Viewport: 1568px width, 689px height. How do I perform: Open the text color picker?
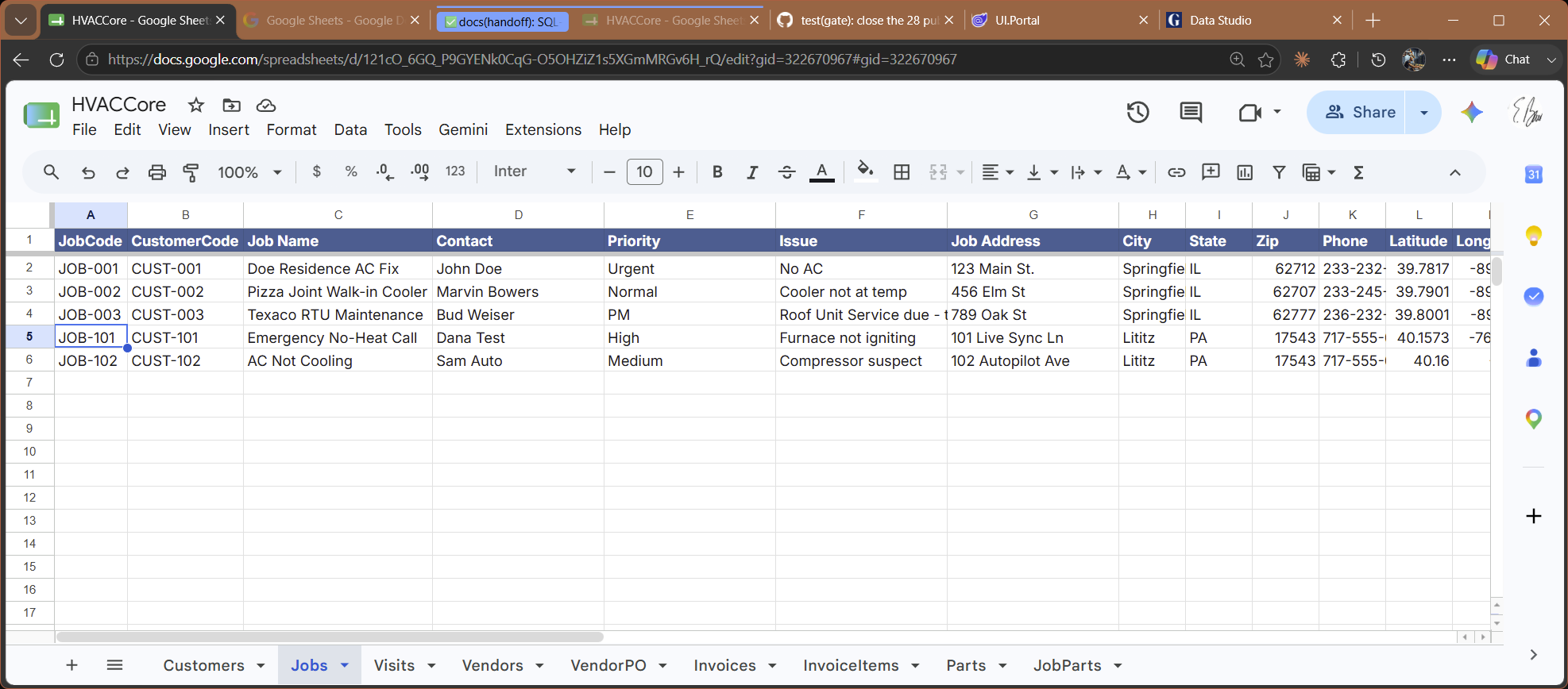821,172
